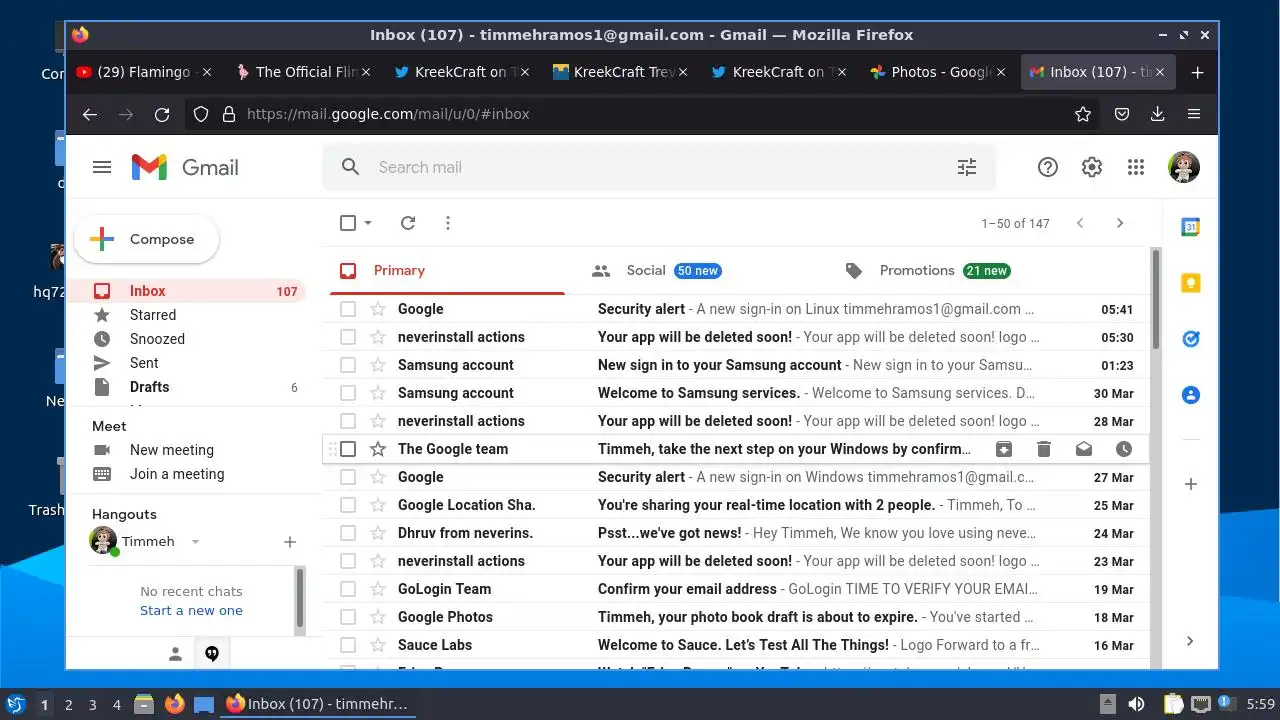Viewport: 1280px width, 720px height.
Task: Star the Google Location Sharing email
Action: pos(378,505)
